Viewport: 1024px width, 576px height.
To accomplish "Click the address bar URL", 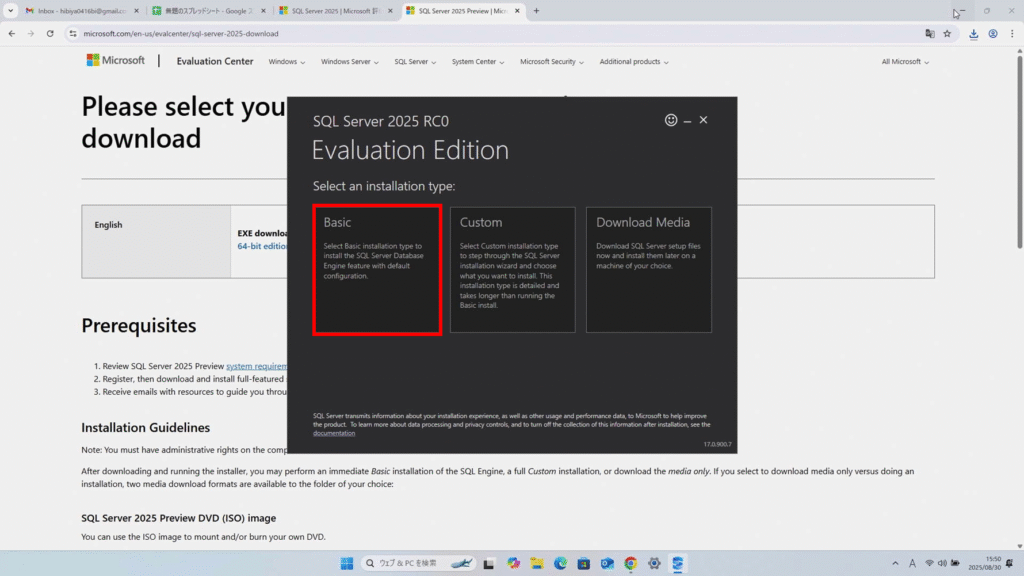I will pos(181,33).
